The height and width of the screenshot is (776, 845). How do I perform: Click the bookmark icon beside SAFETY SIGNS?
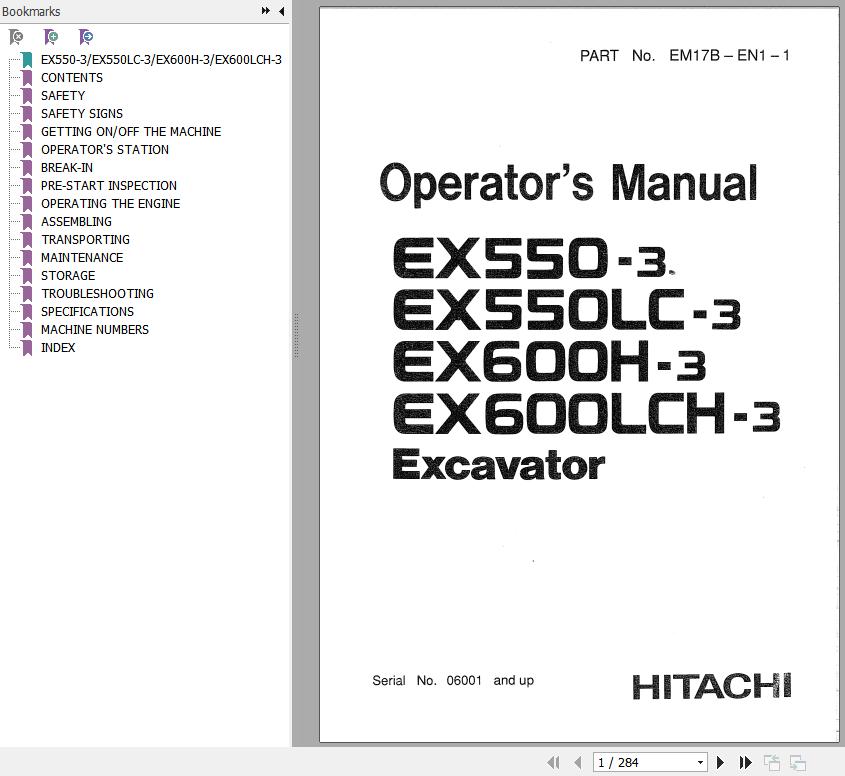(27, 114)
